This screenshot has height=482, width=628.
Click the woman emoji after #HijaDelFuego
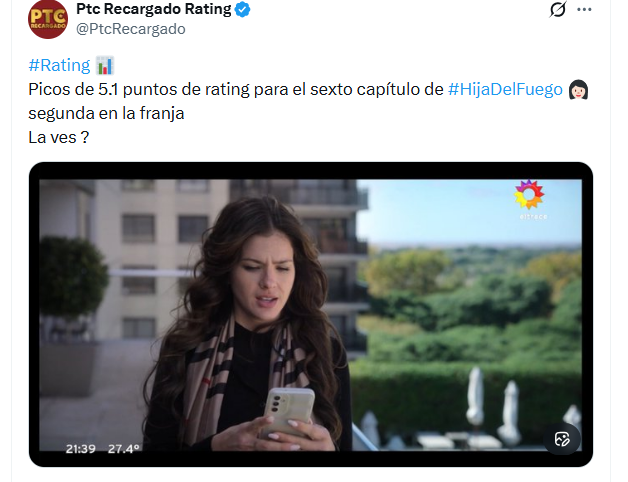pos(578,90)
